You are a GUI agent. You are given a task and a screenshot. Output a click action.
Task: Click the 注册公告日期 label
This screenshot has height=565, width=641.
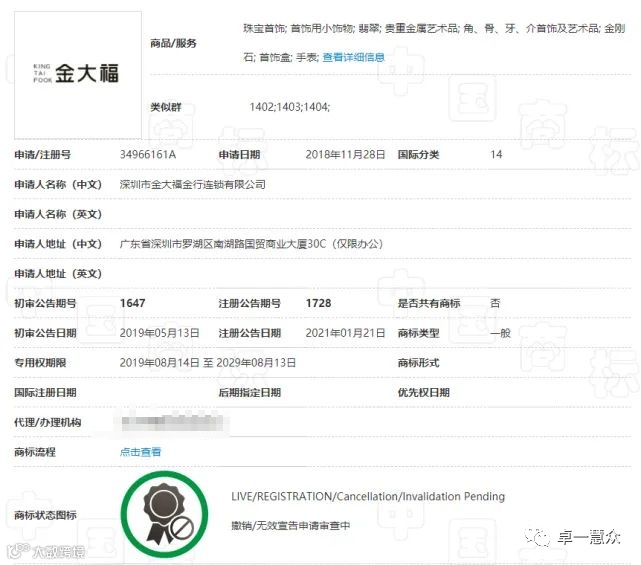(x=249, y=333)
